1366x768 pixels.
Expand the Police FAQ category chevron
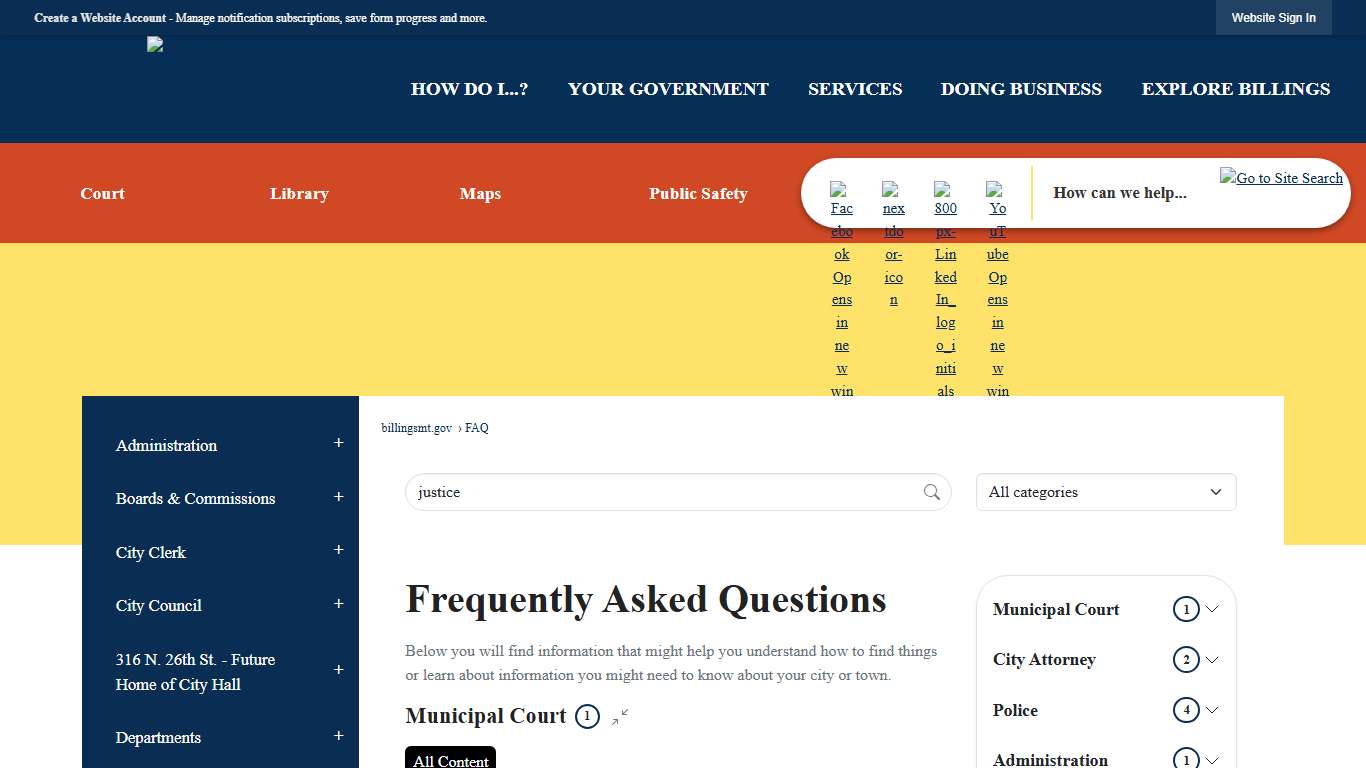click(x=1213, y=710)
